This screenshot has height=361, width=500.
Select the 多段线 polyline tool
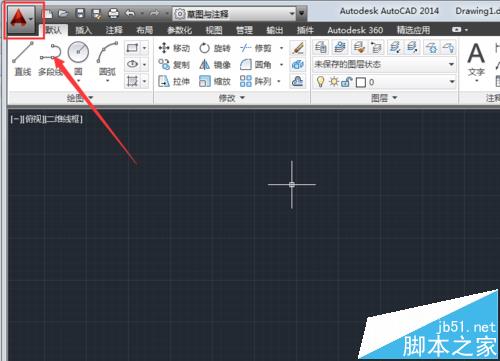click(x=51, y=59)
